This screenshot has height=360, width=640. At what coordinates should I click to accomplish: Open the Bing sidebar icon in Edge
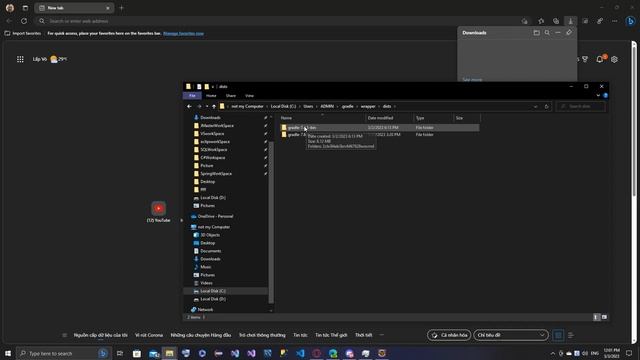(x=630, y=21)
